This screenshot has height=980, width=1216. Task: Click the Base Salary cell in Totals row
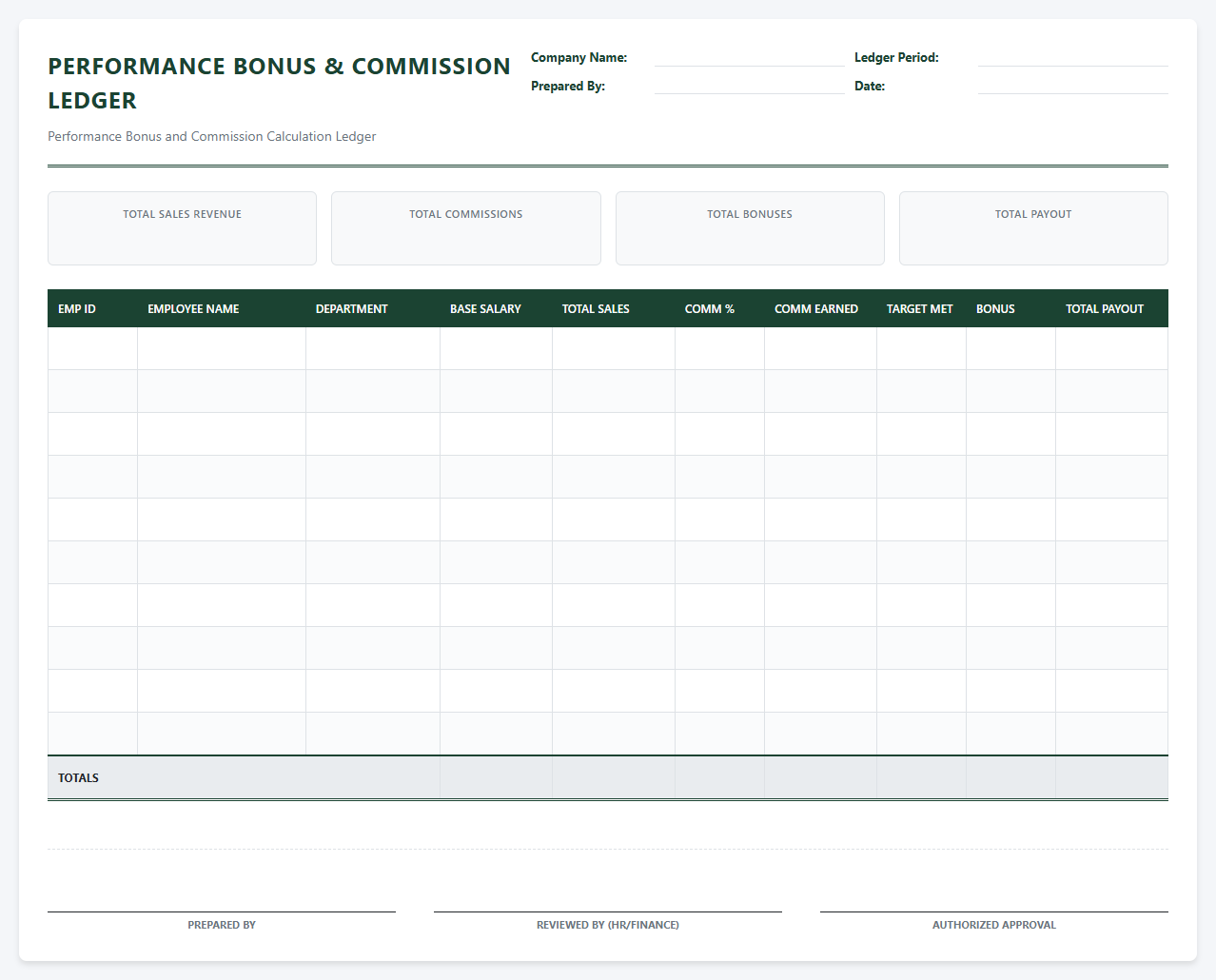496,777
